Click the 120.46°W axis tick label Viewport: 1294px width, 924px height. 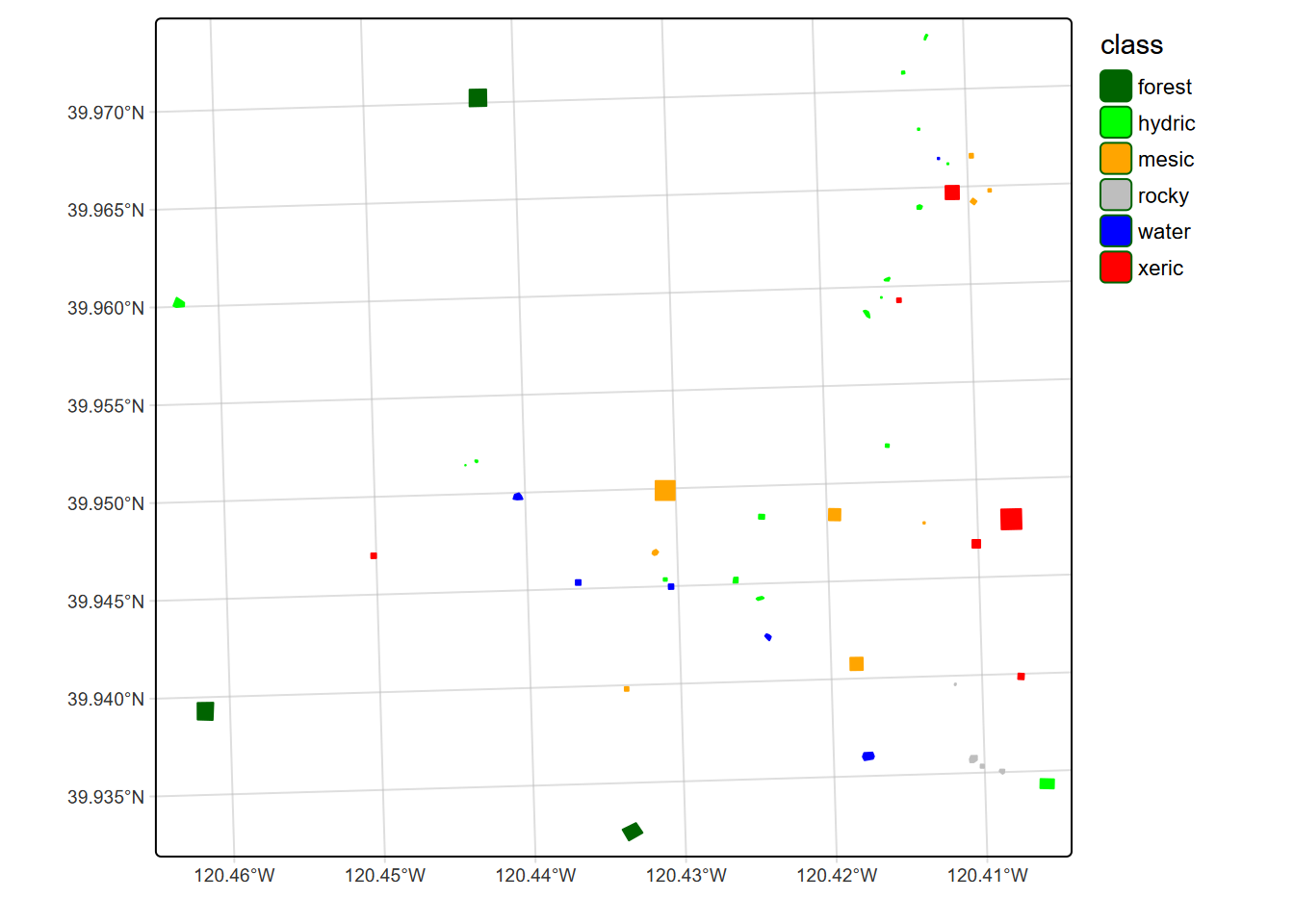point(235,876)
